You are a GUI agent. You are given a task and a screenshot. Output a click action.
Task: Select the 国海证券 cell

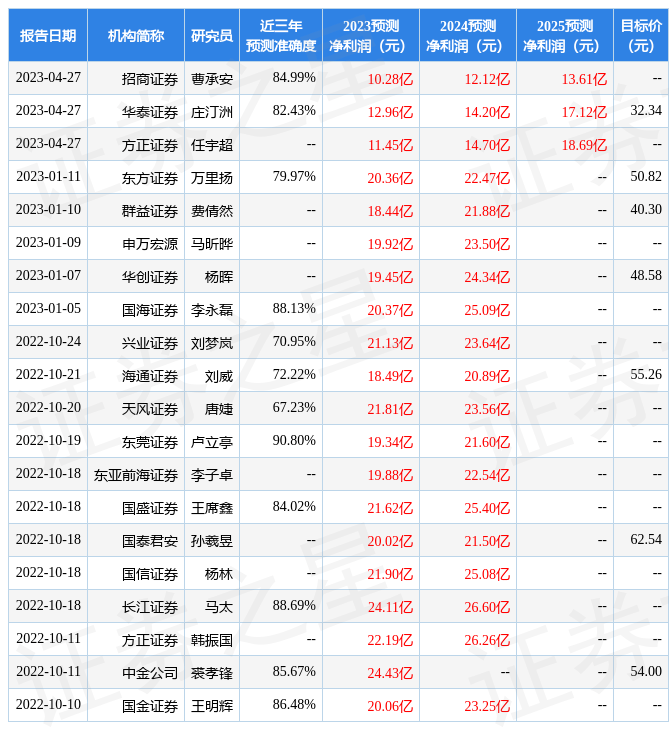150,310
